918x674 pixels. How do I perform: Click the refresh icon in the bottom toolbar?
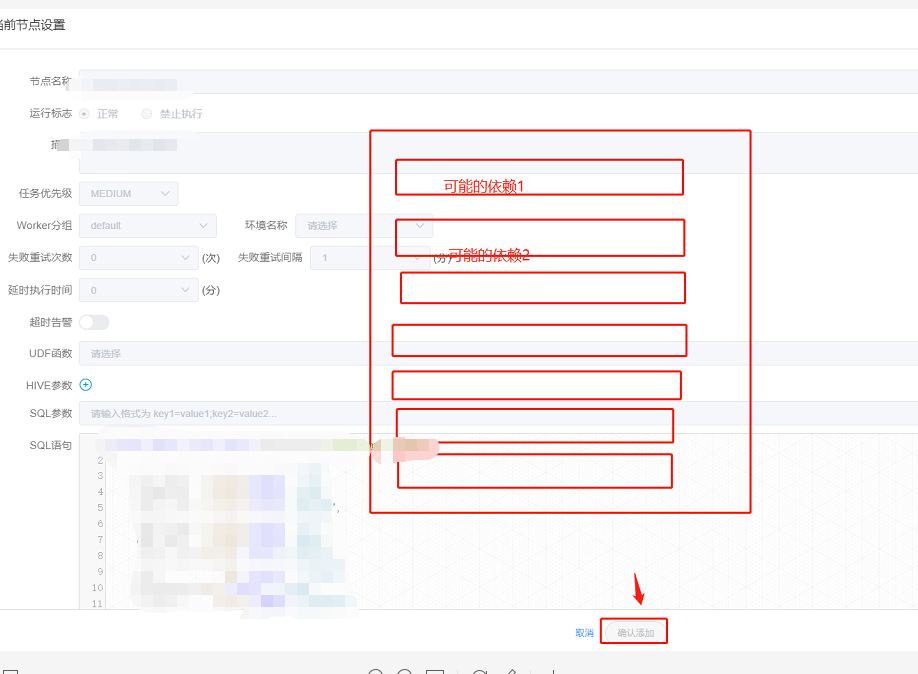coord(478,672)
